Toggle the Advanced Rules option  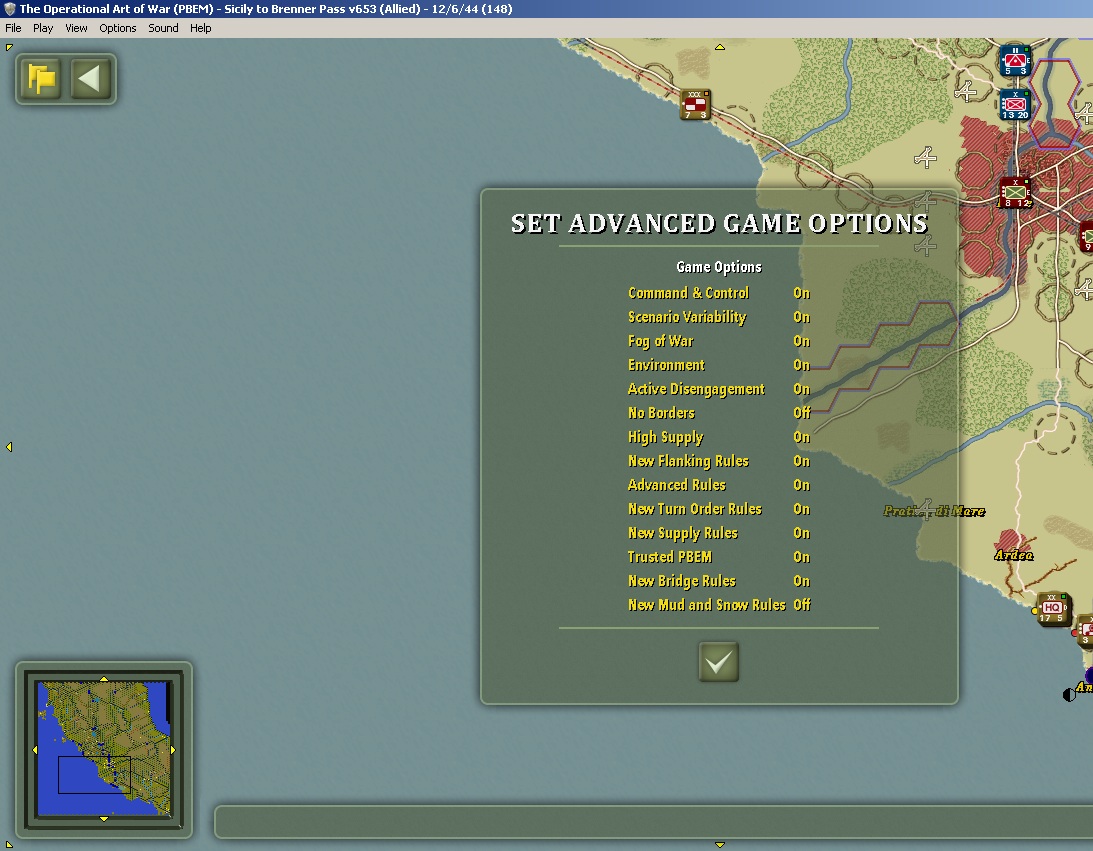point(719,485)
